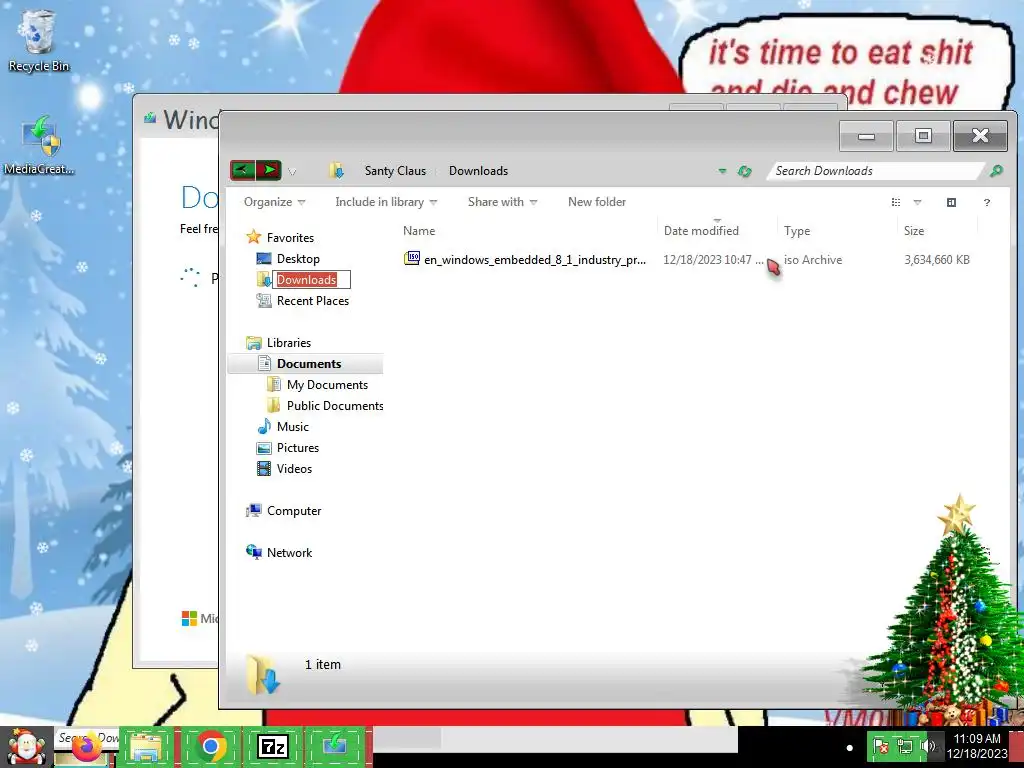Click the Downloads folder icon in address bar
This screenshot has width=1024, height=768.
(x=336, y=170)
